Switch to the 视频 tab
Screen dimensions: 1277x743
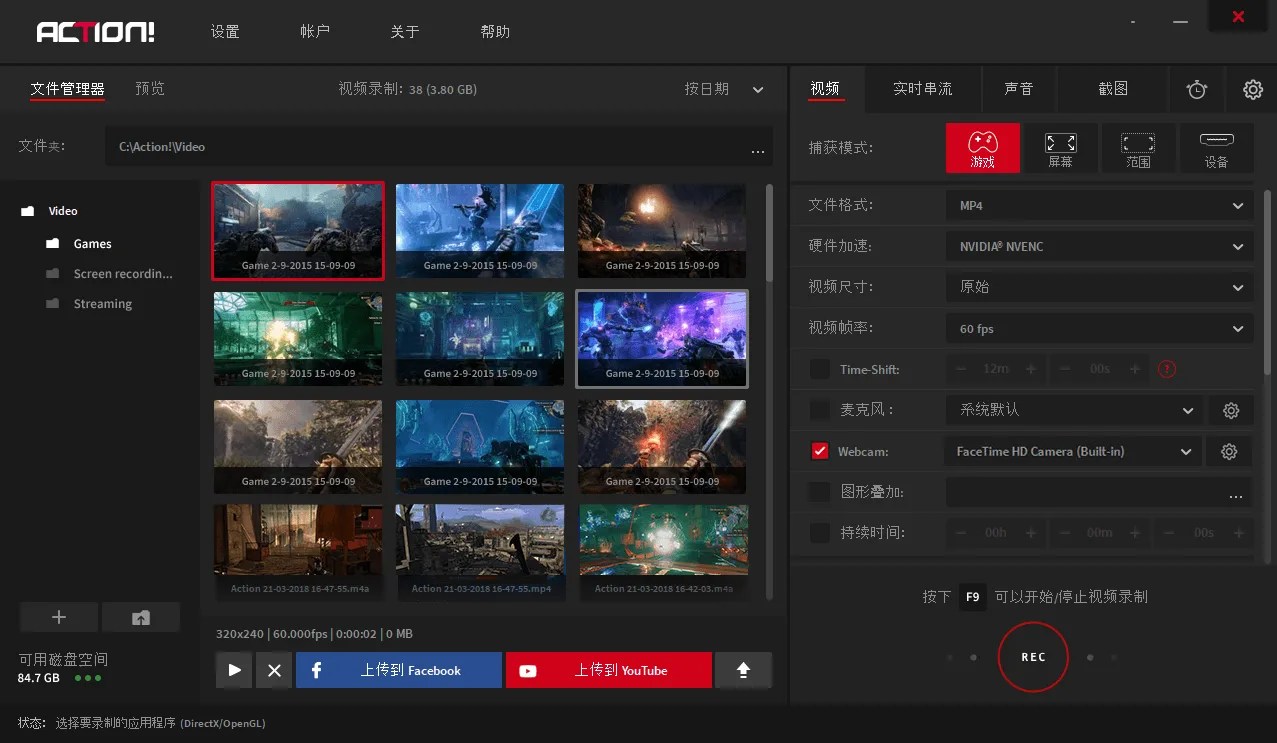tap(825, 89)
